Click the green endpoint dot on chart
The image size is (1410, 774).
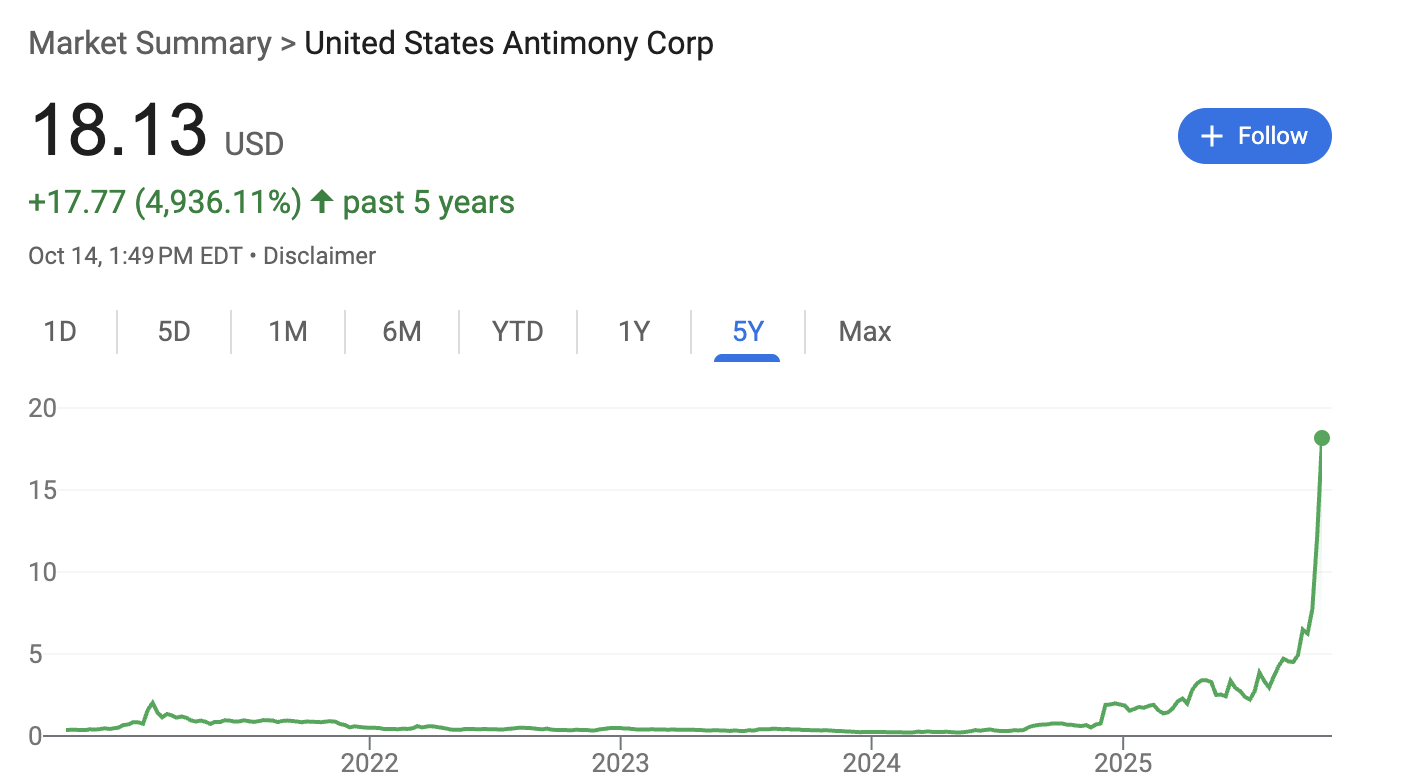pyautogui.click(x=1321, y=438)
